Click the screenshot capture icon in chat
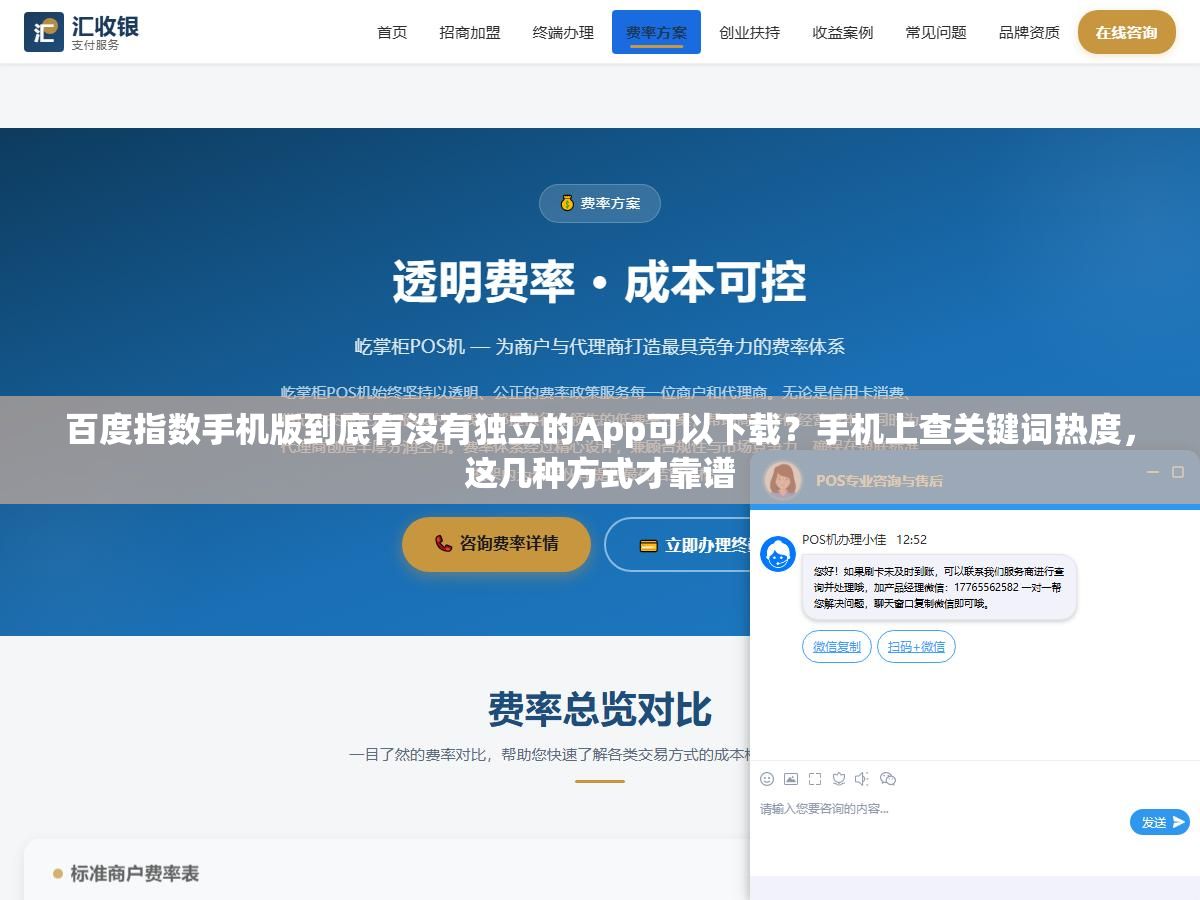The image size is (1200, 900). (815, 779)
